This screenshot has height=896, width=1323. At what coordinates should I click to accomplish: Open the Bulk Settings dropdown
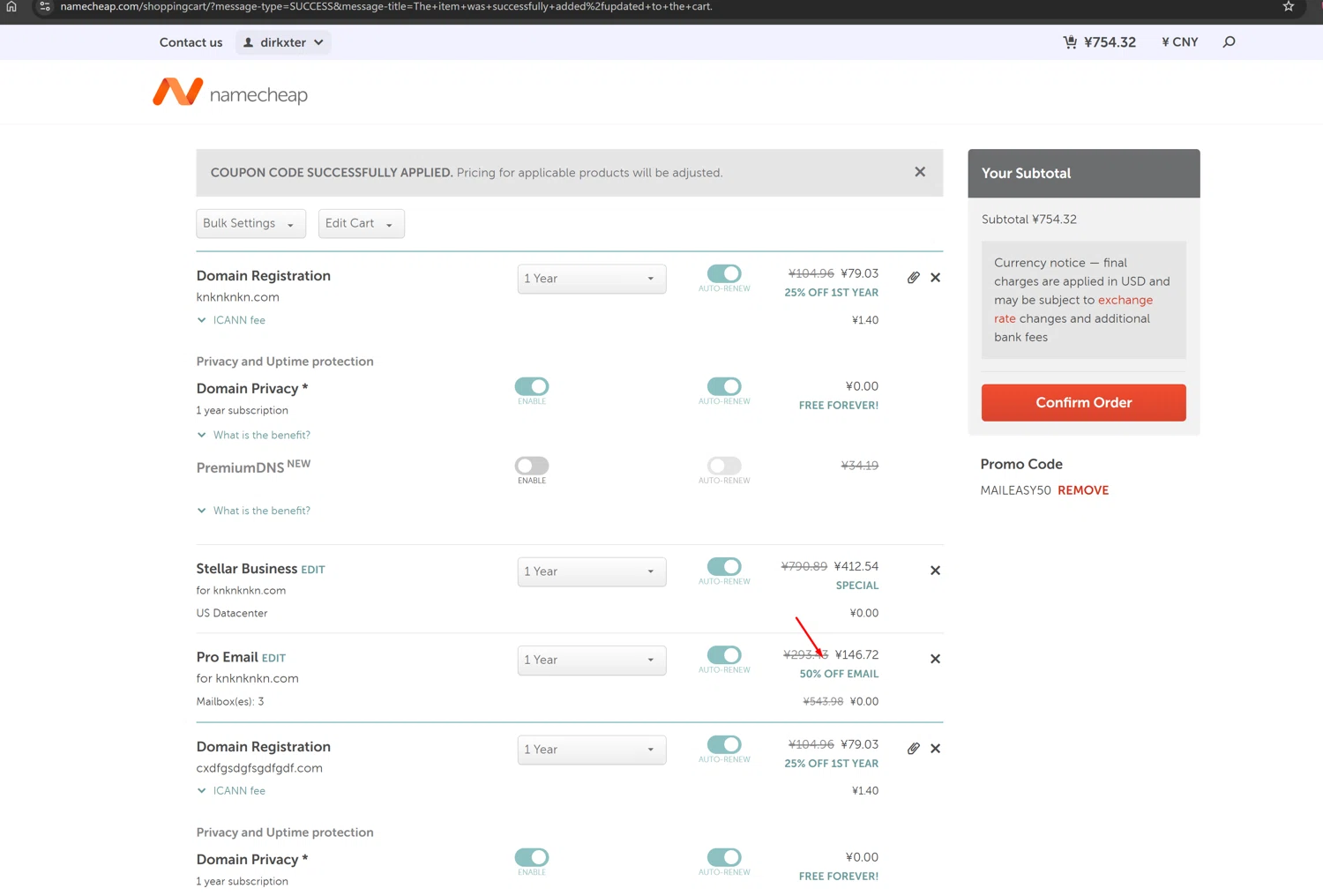(250, 223)
